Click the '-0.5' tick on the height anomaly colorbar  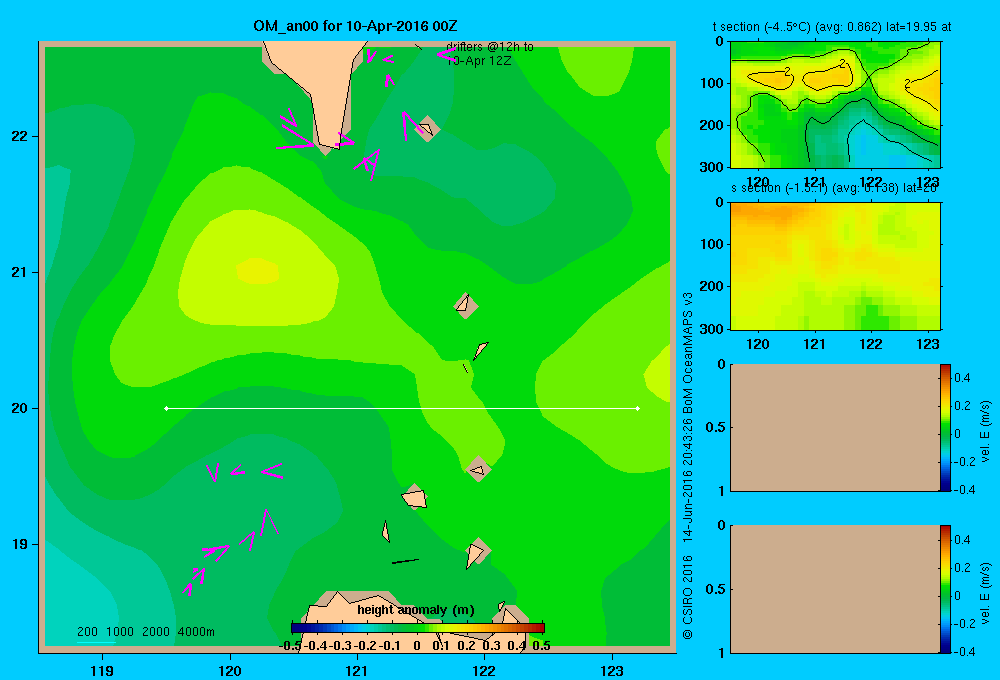(x=290, y=646)
